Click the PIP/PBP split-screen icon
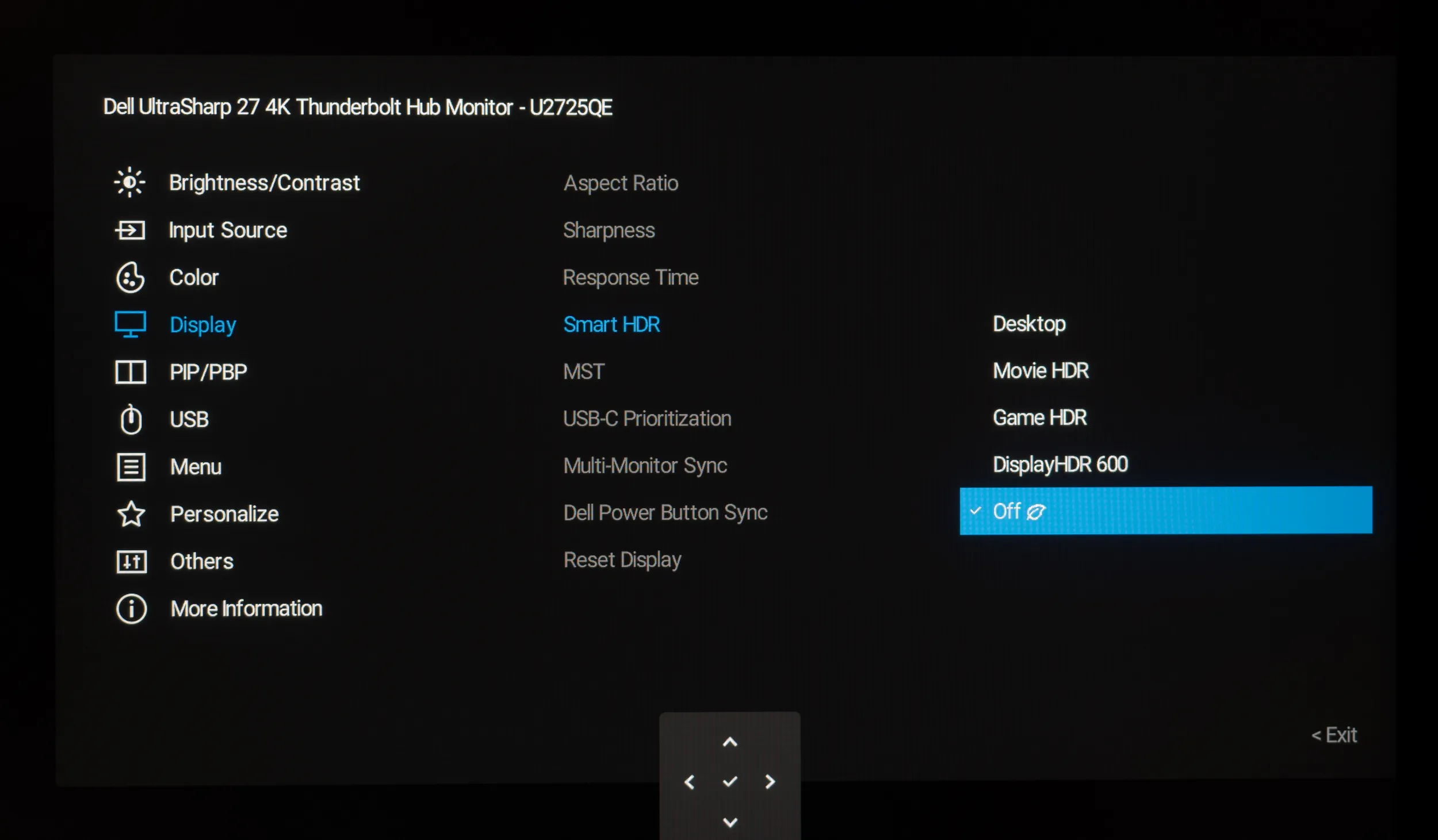Screen dimensions: 1438x840 pyautogui.click(x=131, y=373)
